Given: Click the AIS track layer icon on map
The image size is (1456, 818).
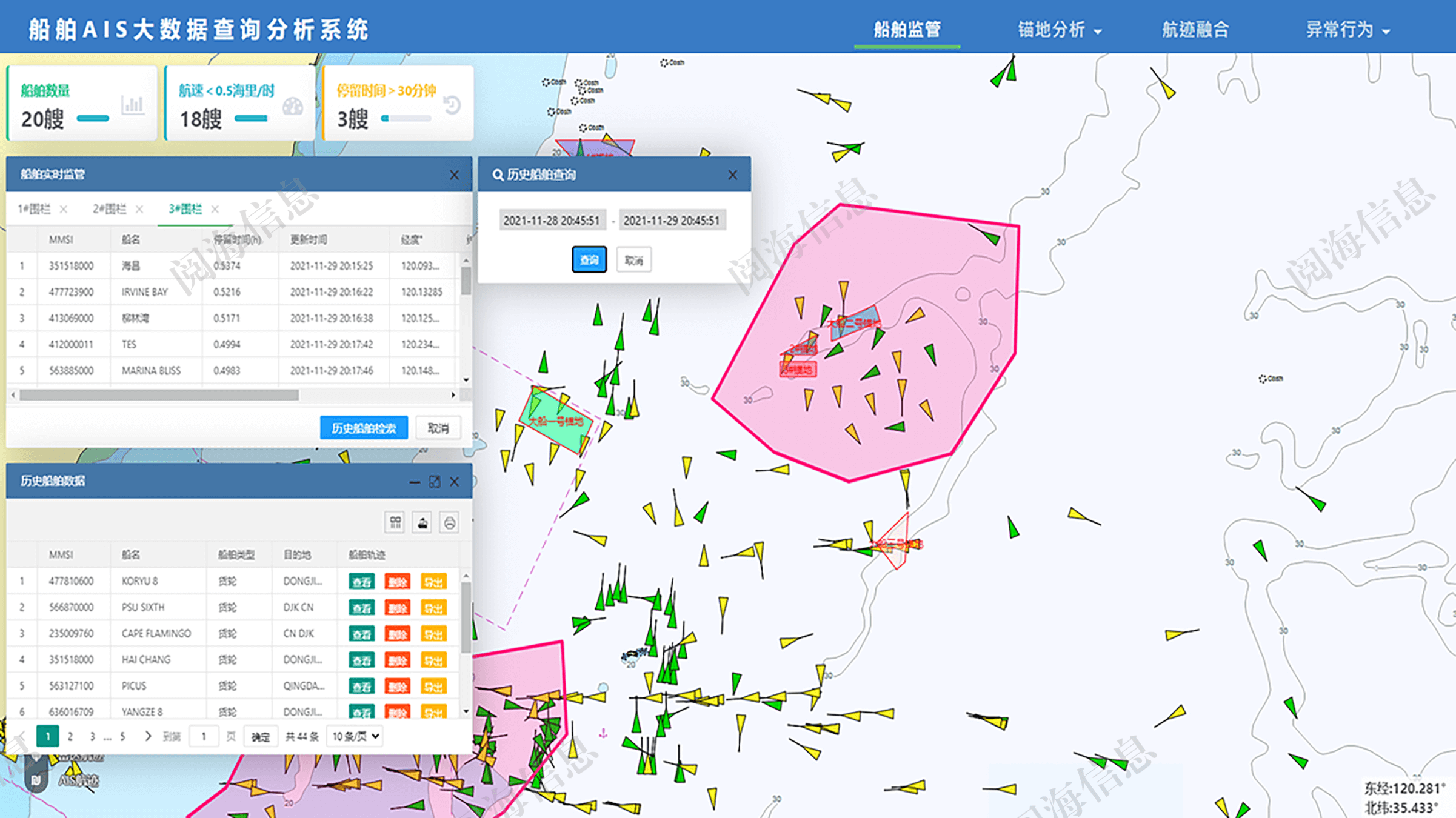Looking at the screenshot, I should click(36, 780).
